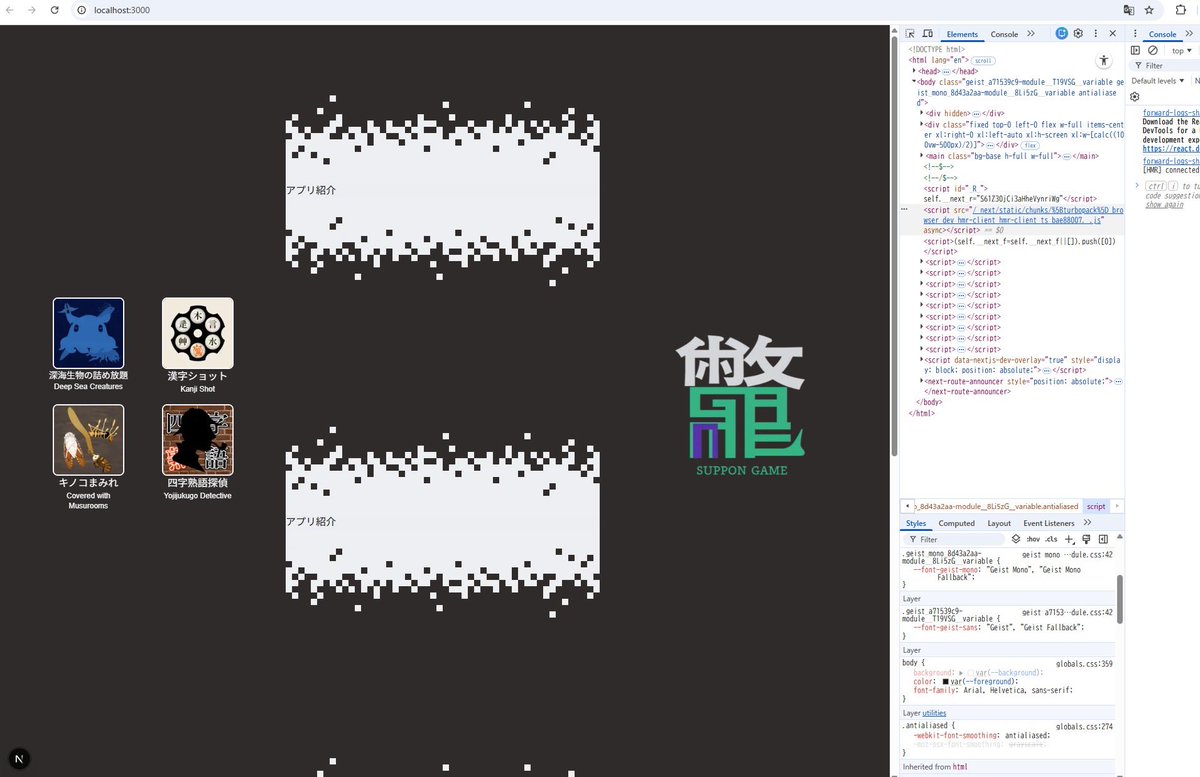Toggle the computed styles sidebar
The image size is (1200, 777).
coord(1103,539)
